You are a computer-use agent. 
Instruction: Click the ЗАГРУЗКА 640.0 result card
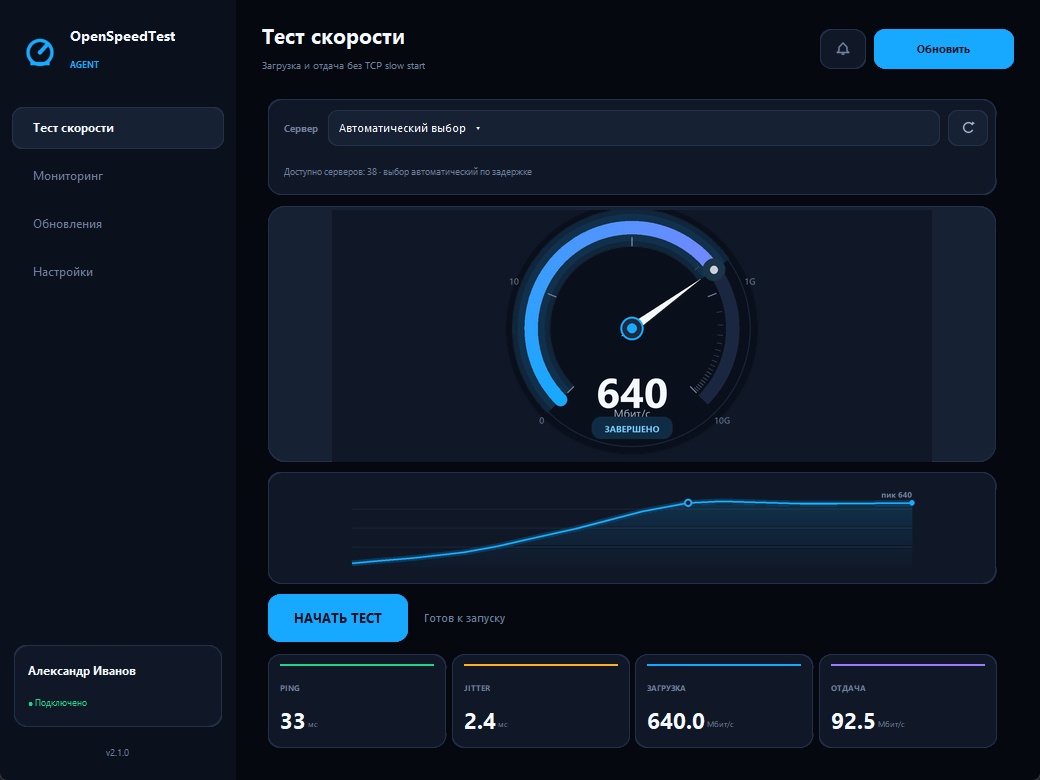tap(724, 701)
